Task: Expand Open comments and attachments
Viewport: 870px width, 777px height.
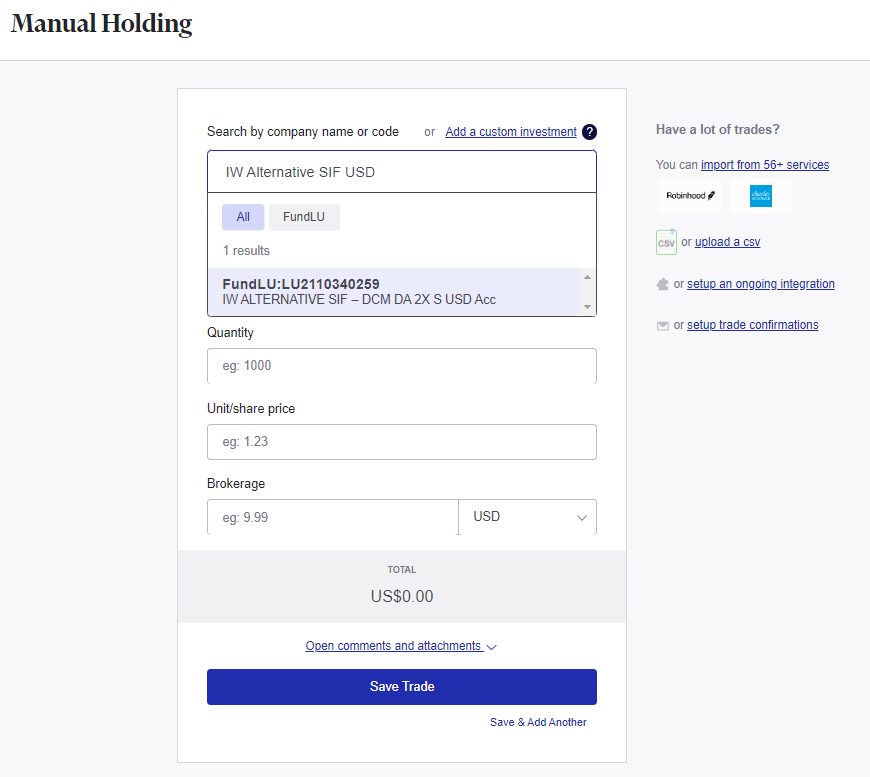Action: tap(401, 646)
